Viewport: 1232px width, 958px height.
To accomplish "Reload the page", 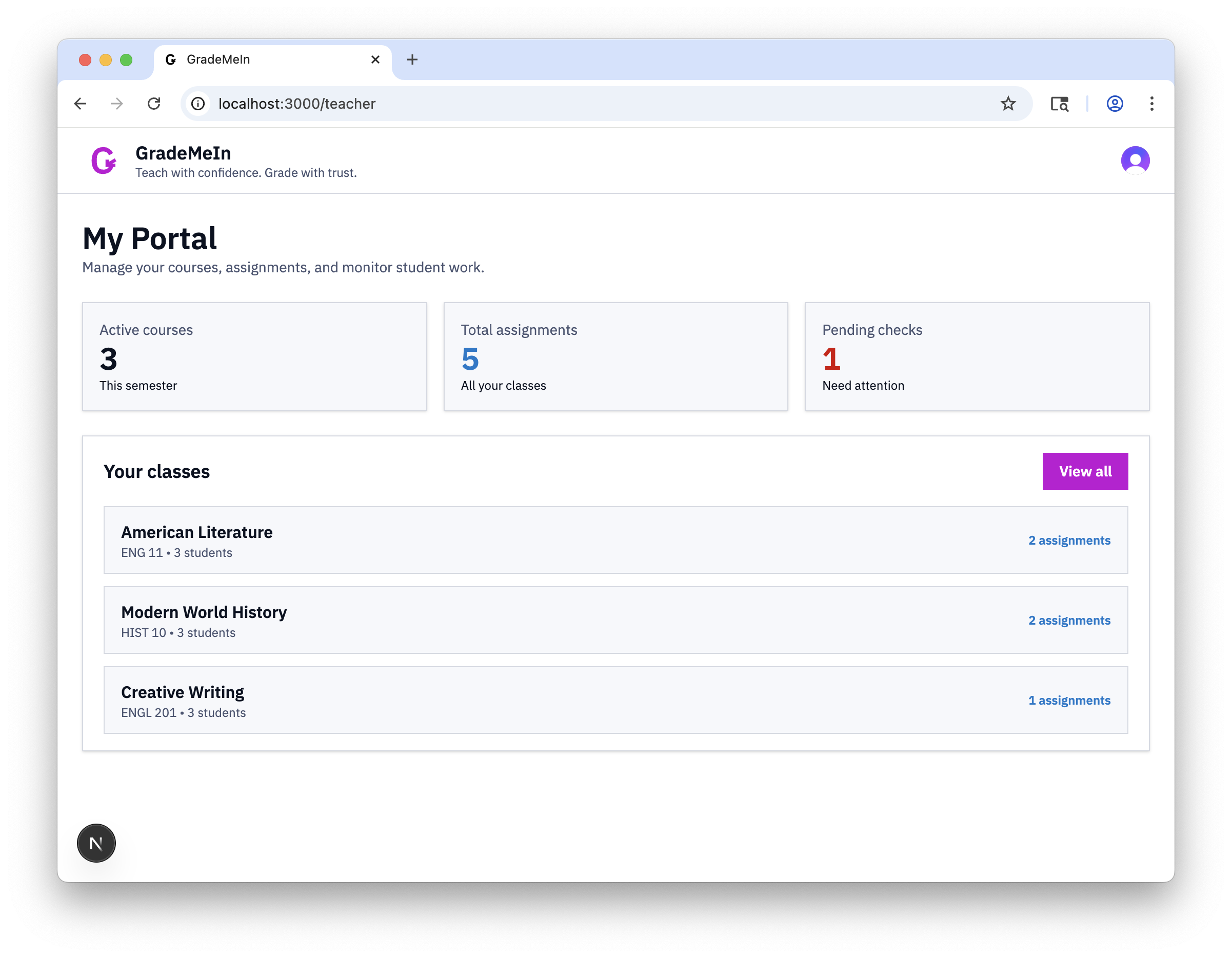I will pos(154,104).
